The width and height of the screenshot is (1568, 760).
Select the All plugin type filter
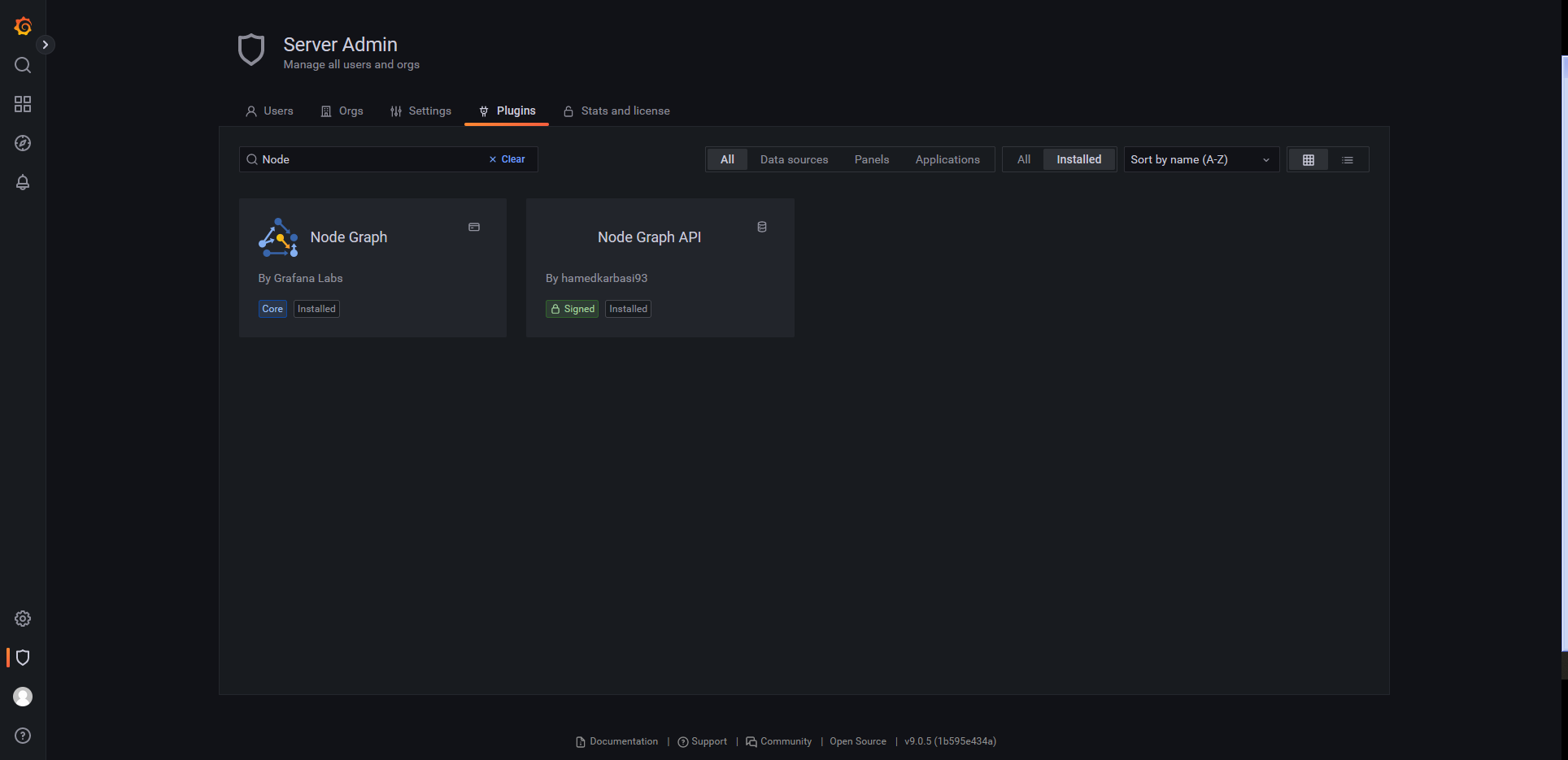pyautogui.click(x=727, y=159)
